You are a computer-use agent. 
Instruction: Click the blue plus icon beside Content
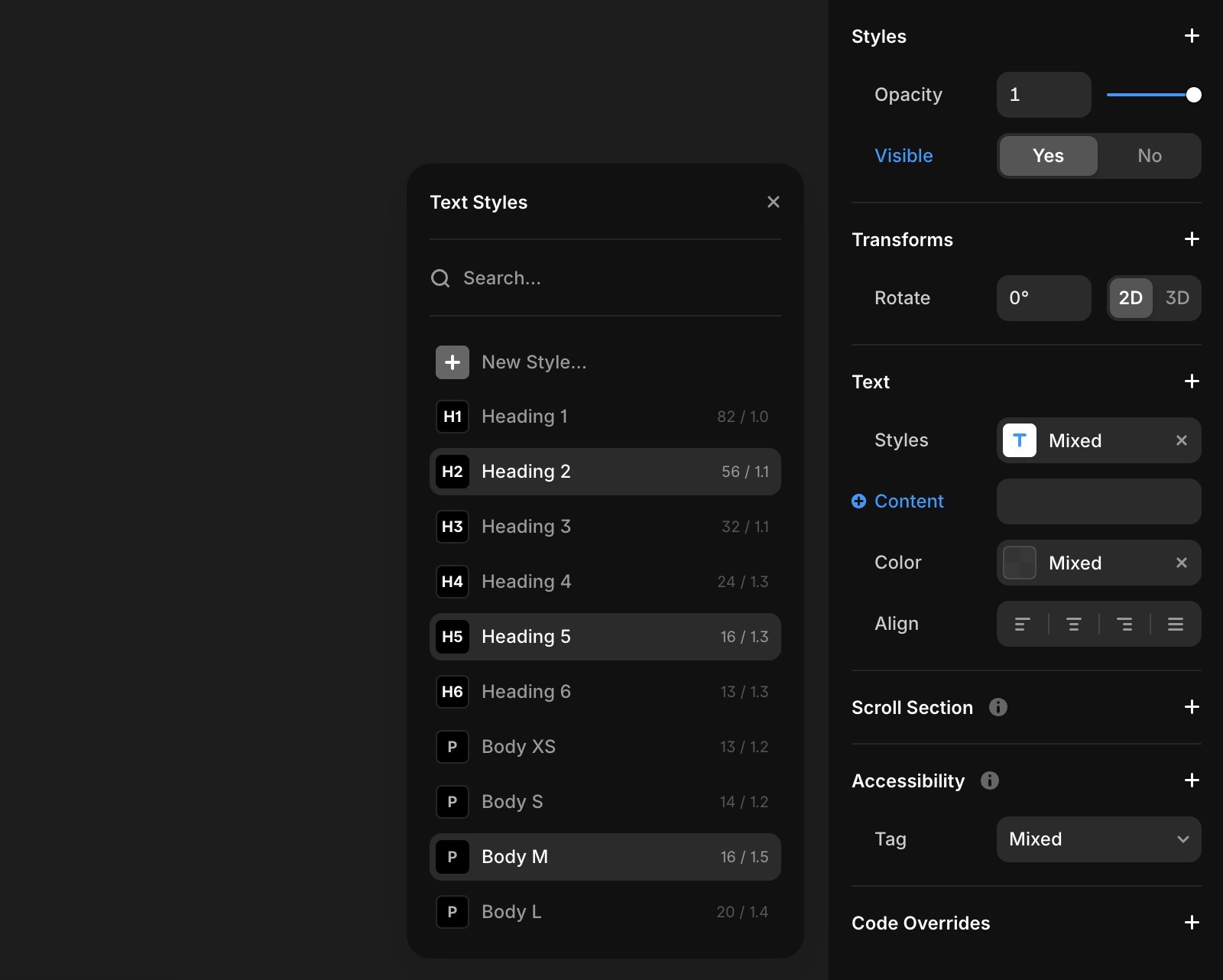click(859, 501)
